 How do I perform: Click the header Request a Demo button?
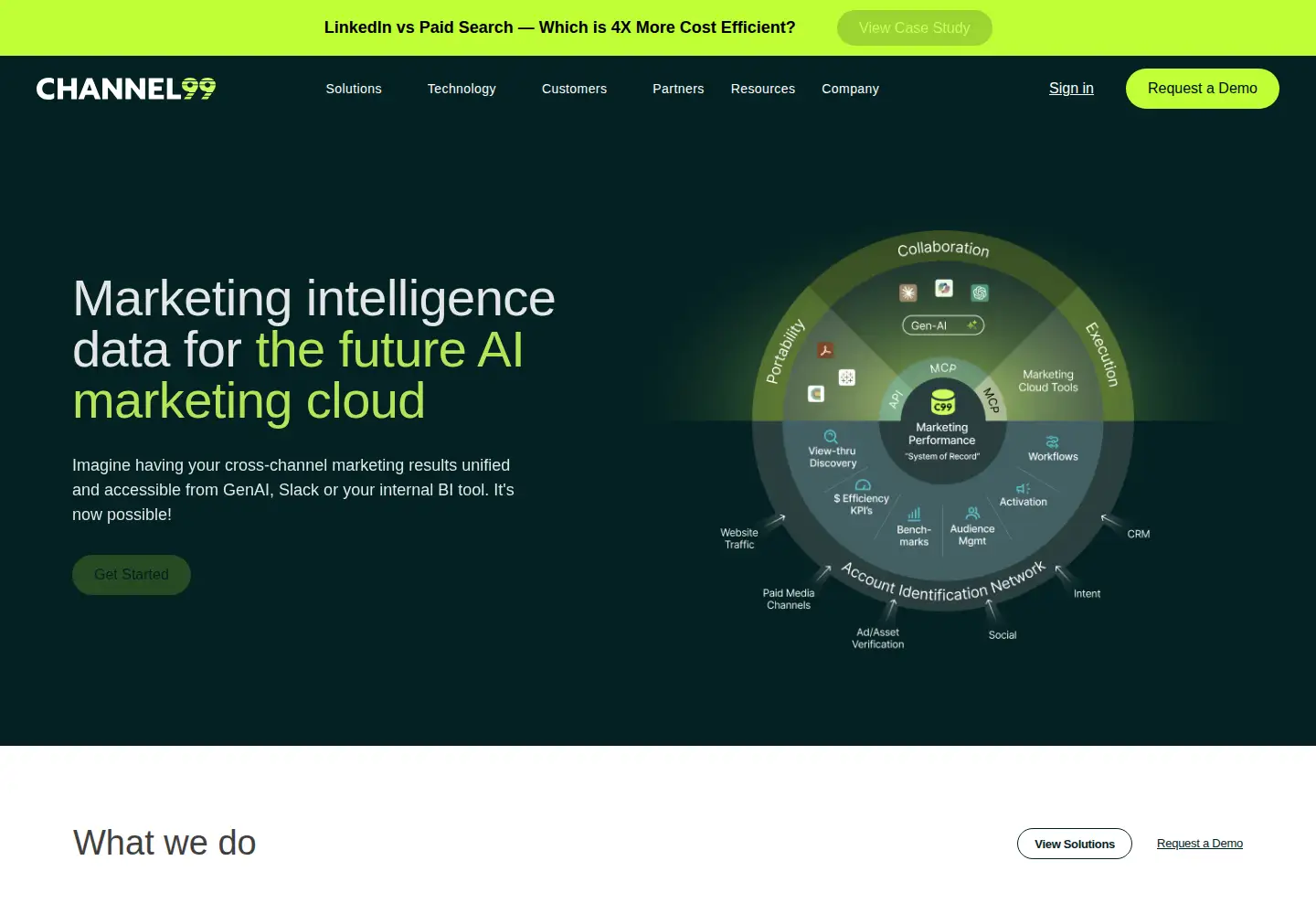1203,89
